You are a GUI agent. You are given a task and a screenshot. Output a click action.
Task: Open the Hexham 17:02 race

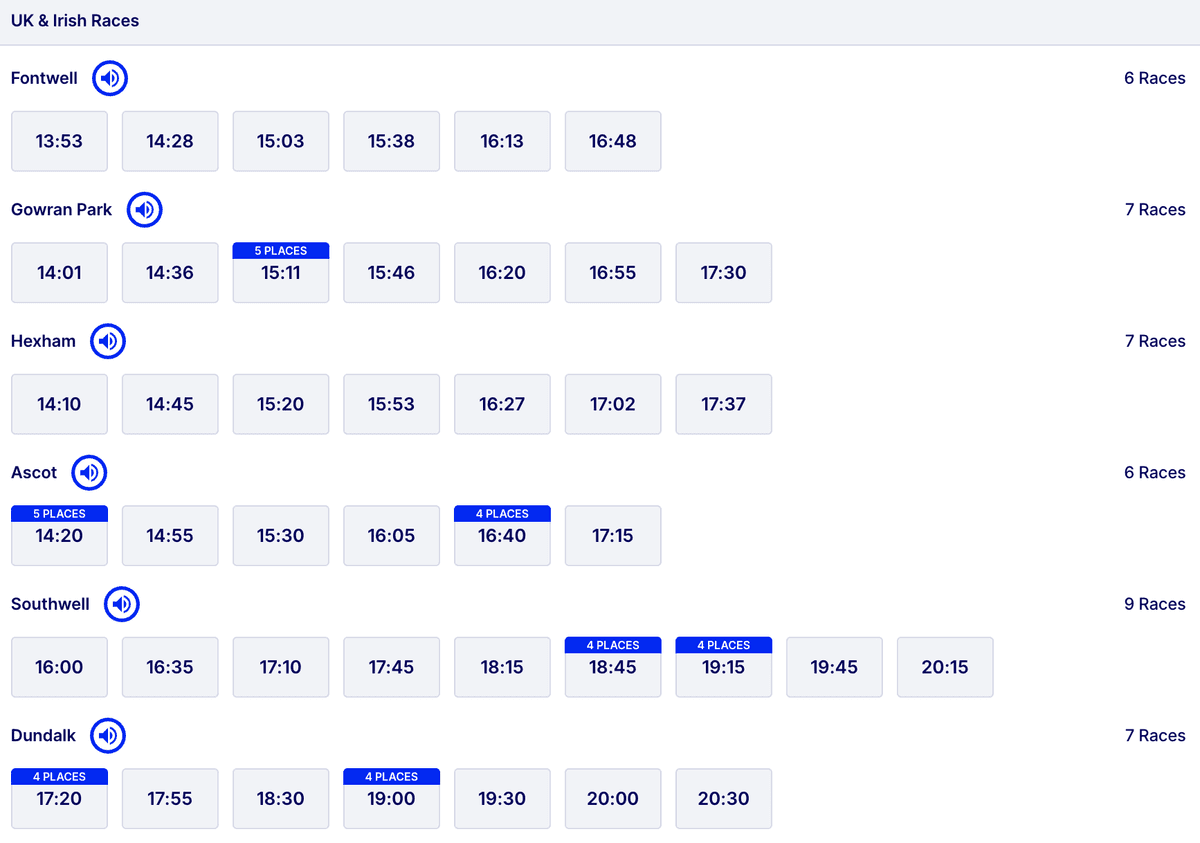click(x=613, y=404)
